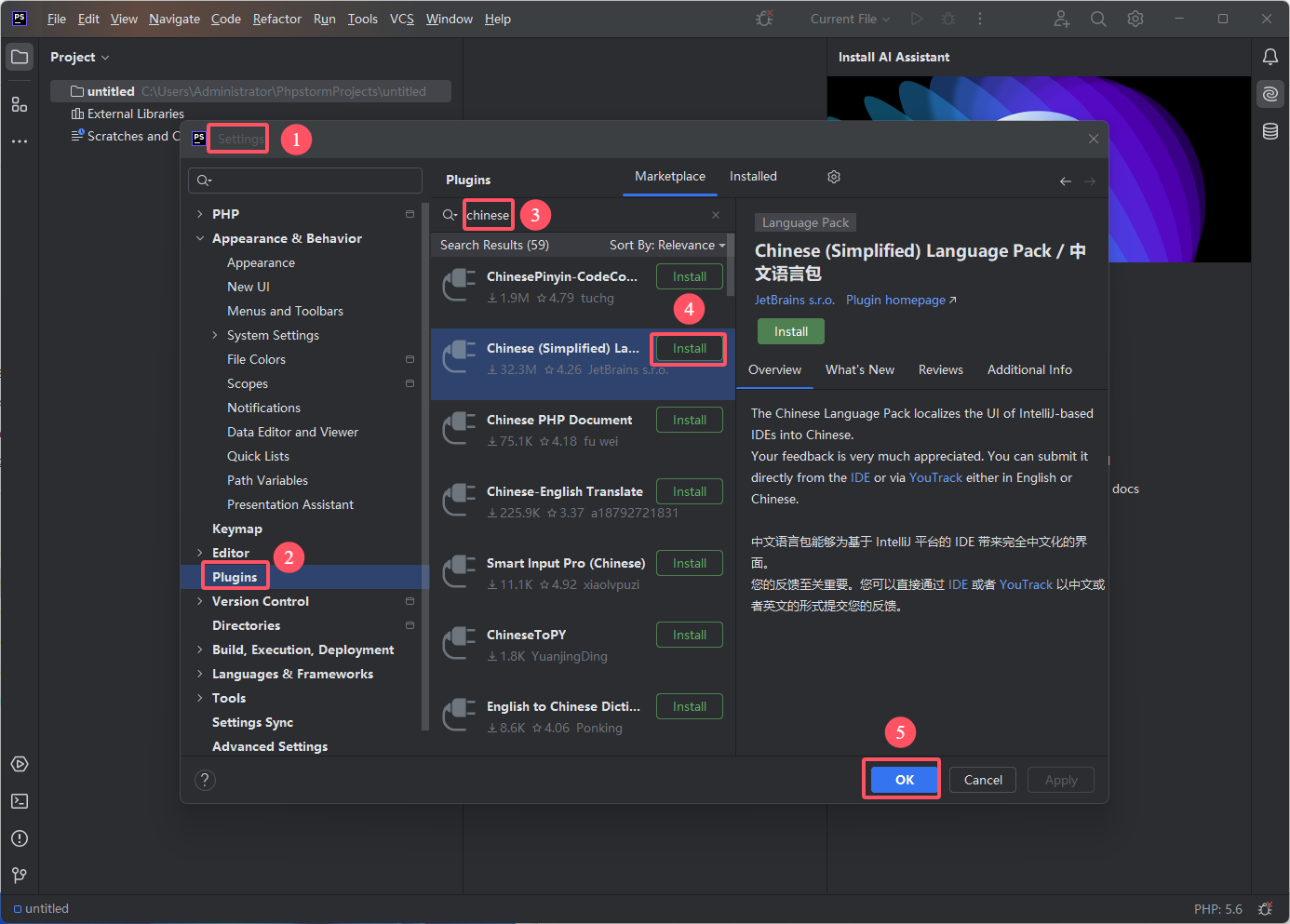
Task: Install Chinese (Simplified) Language Pack from list
Action: click(690, 348)
